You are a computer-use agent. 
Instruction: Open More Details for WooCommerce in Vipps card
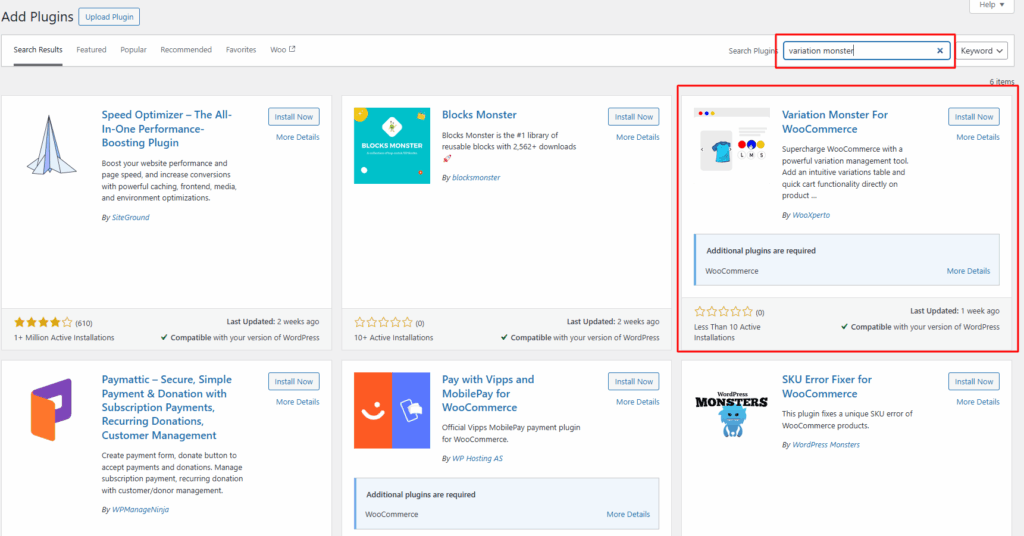(628, 514)
